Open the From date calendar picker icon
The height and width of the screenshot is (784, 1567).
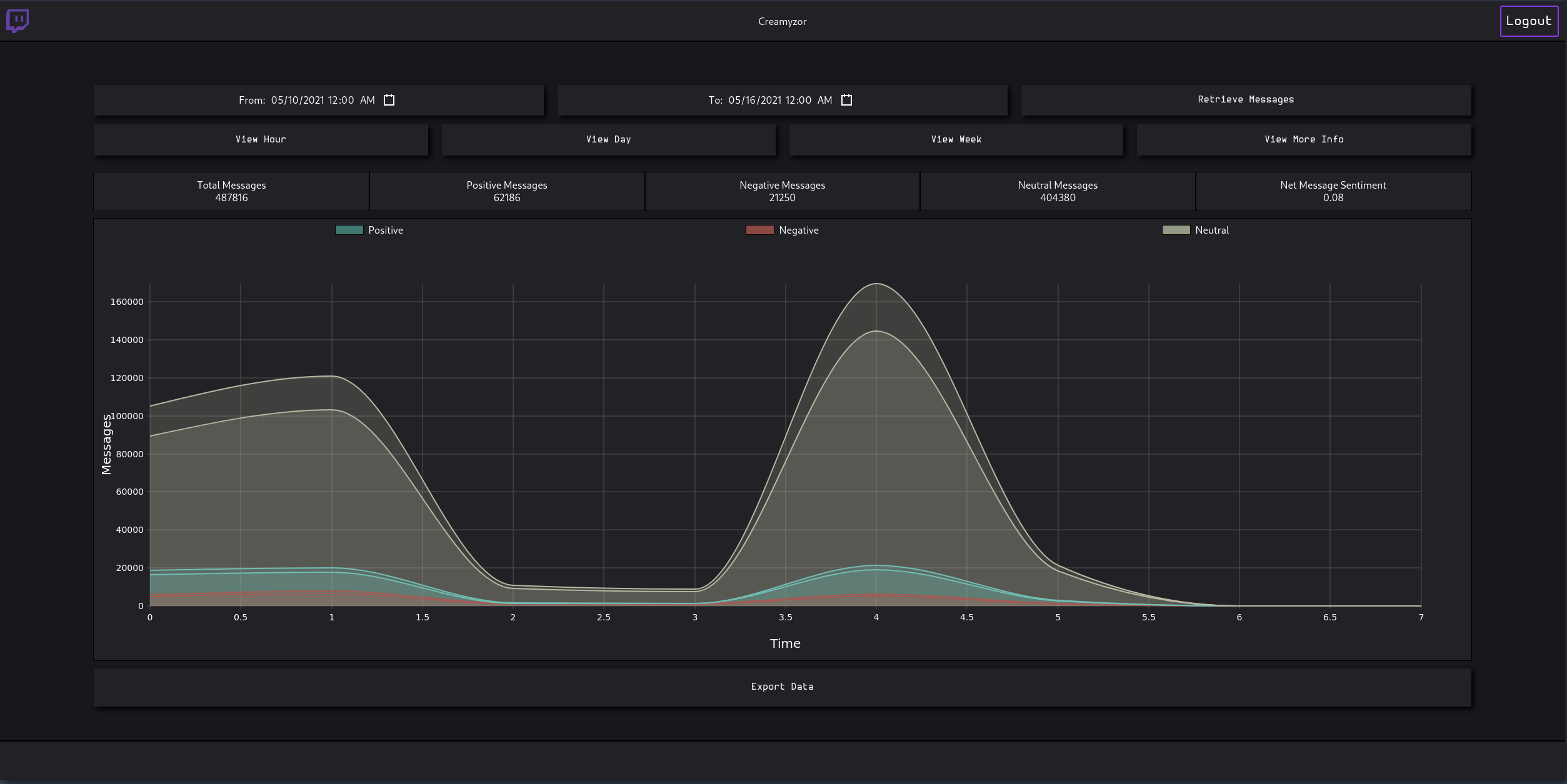coord(389,100)
